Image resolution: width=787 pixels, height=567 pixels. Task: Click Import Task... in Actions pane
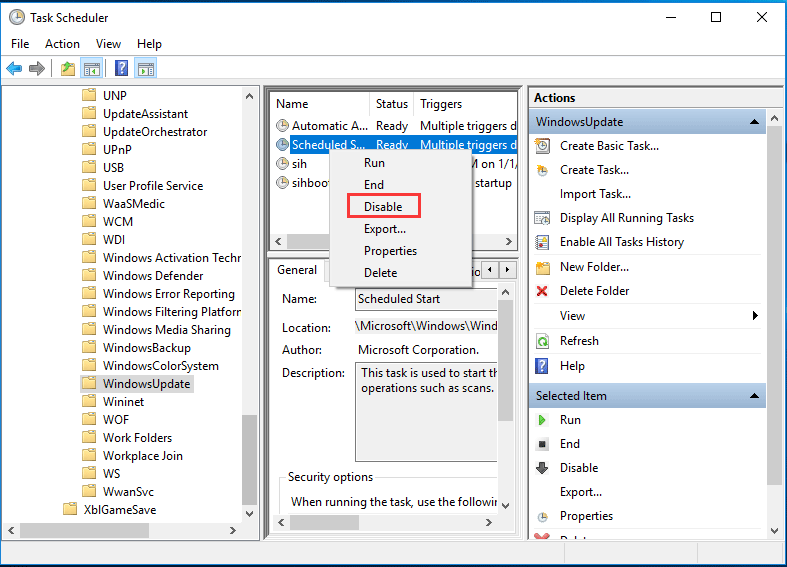(595, 194)
